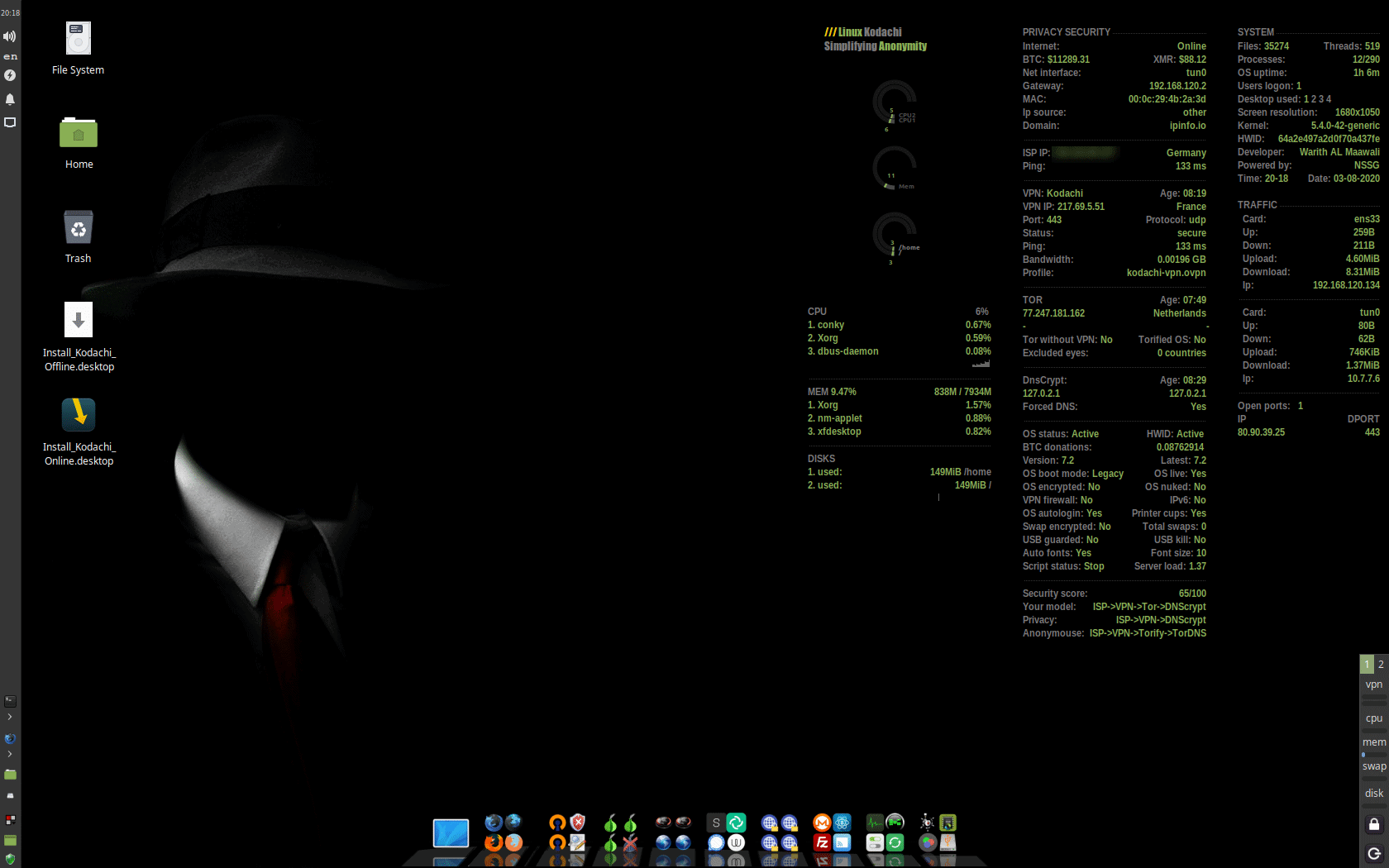Click the '2. nm-applet' memory process row
The height and width of the screenshot is (868, 1389).
coord(900,418)
